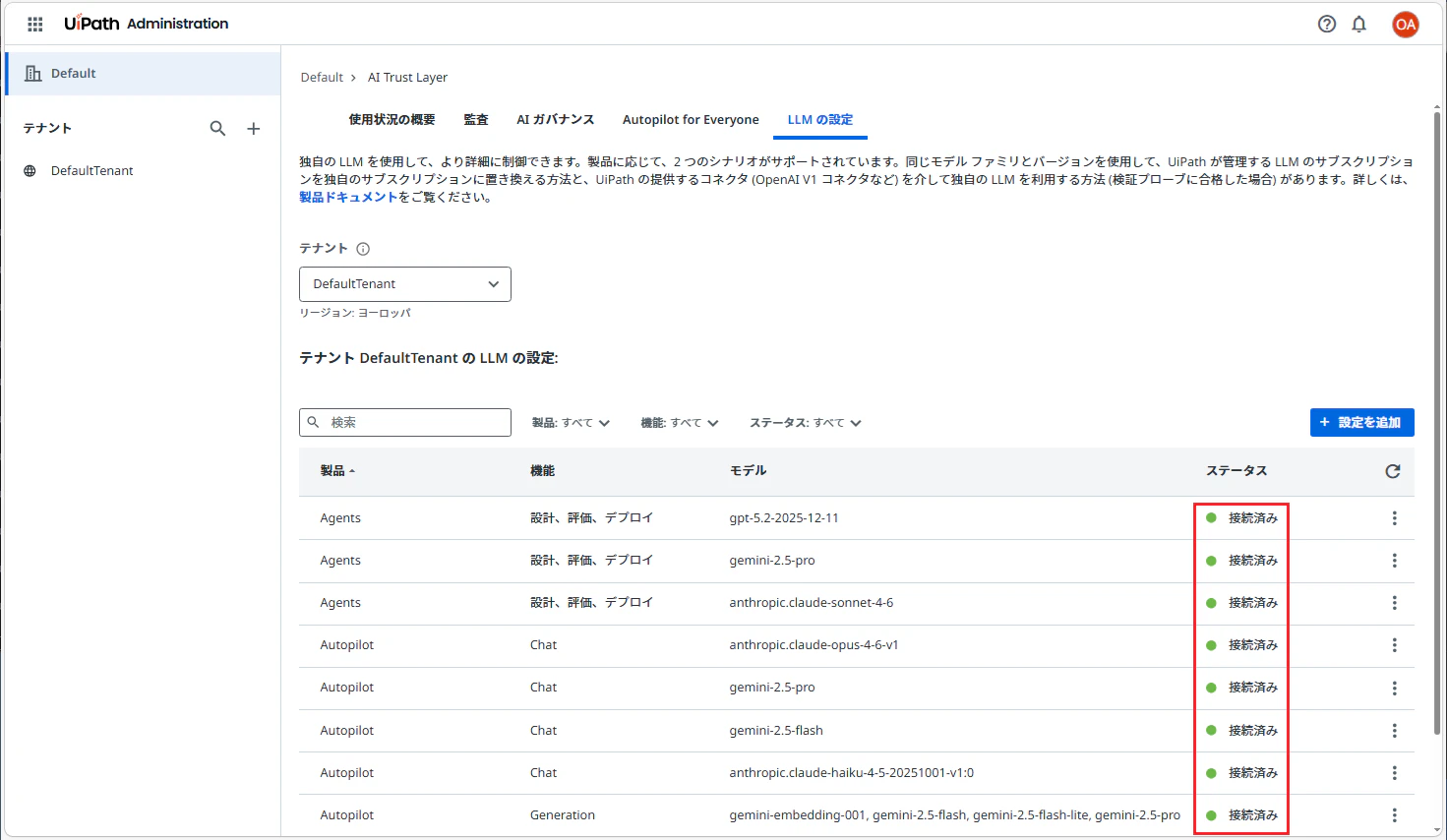Select the LLM の設定 tab
The image size is (1447, 840).
point(820,120)
